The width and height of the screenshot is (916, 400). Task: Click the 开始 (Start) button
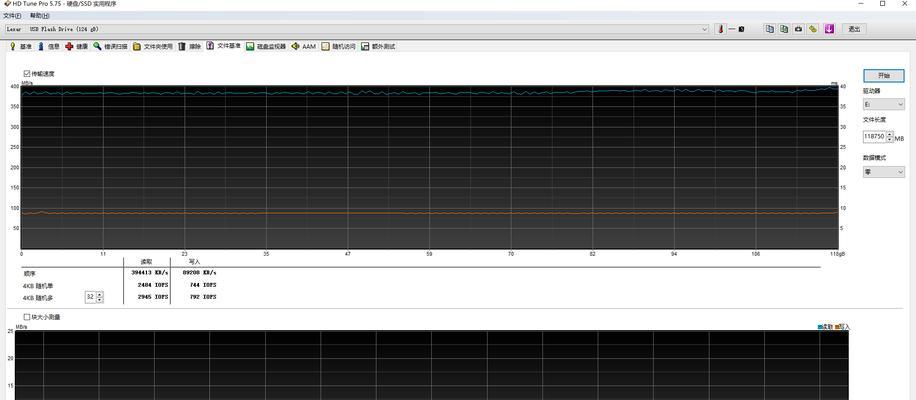click(x=884, y=75)
